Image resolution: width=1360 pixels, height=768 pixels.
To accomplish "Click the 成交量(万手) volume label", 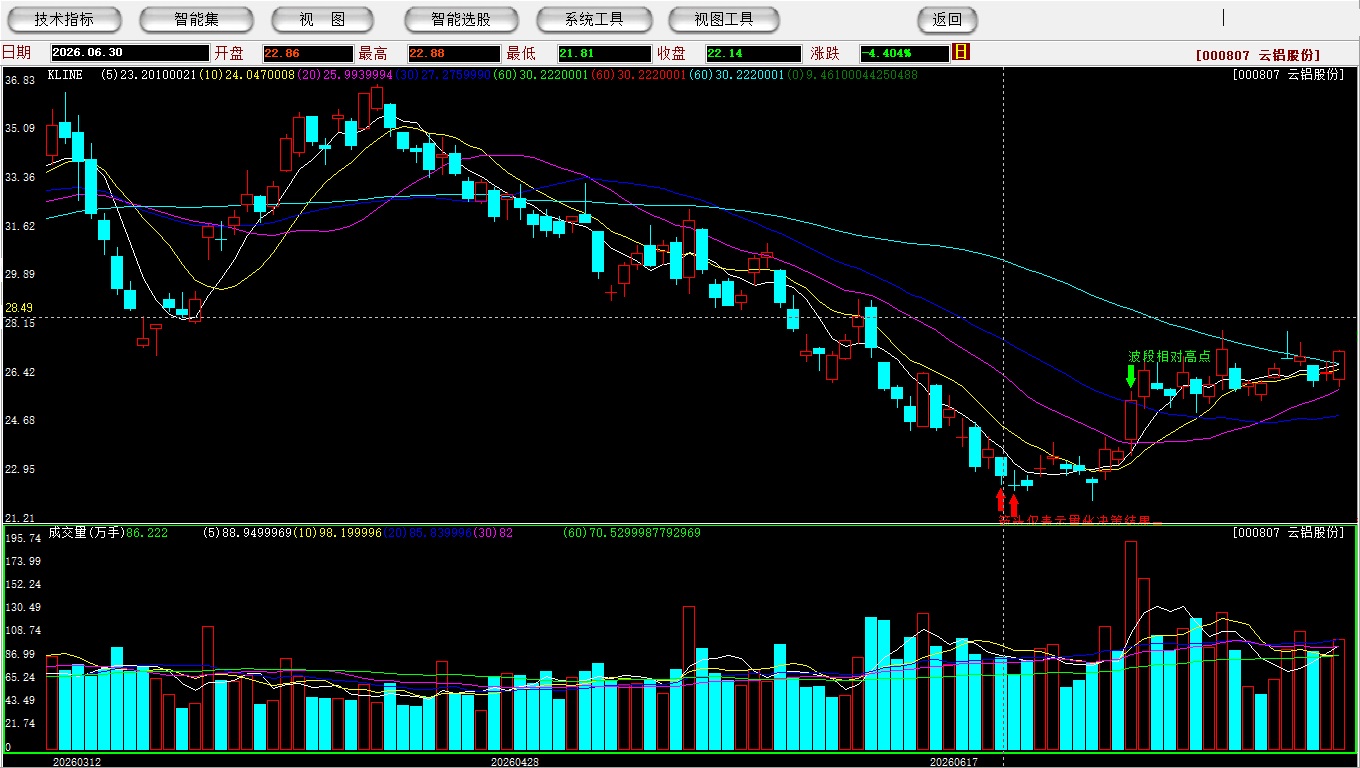I will tap(86, 533).
